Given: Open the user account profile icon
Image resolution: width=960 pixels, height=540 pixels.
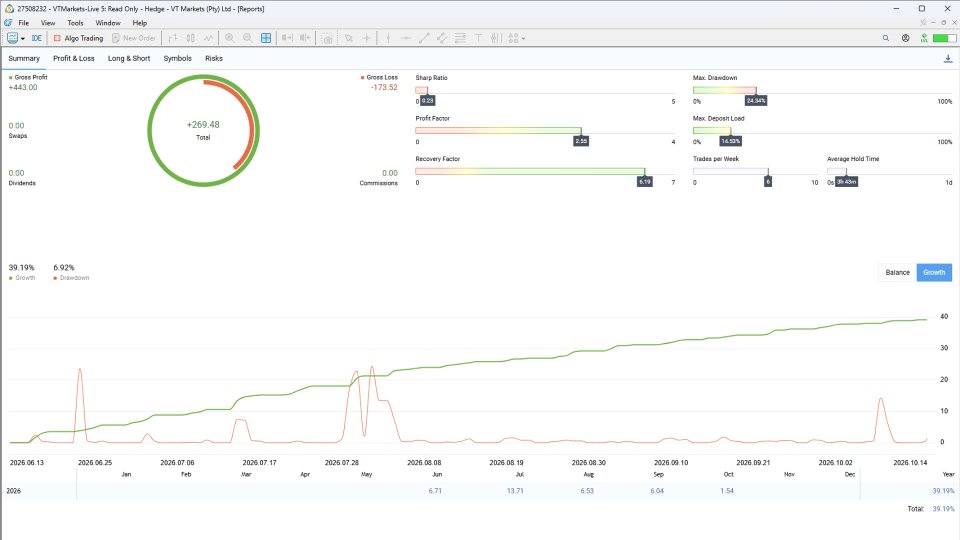Looking at the screenshot, I should [x=906, y=38].
